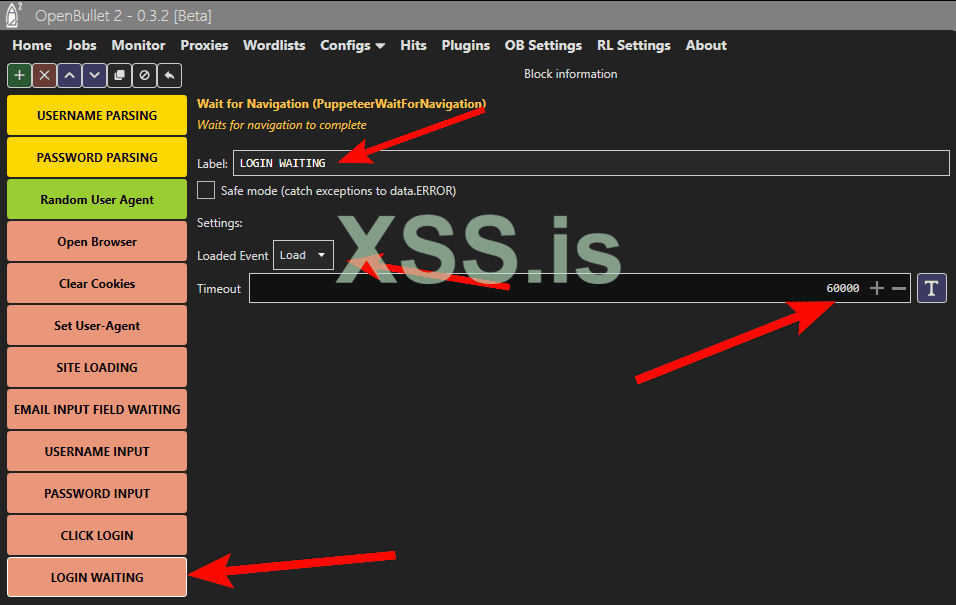Decrease Timeout with the minus stepper
This screenshot has width=956, height=605.
pos(899,288)
